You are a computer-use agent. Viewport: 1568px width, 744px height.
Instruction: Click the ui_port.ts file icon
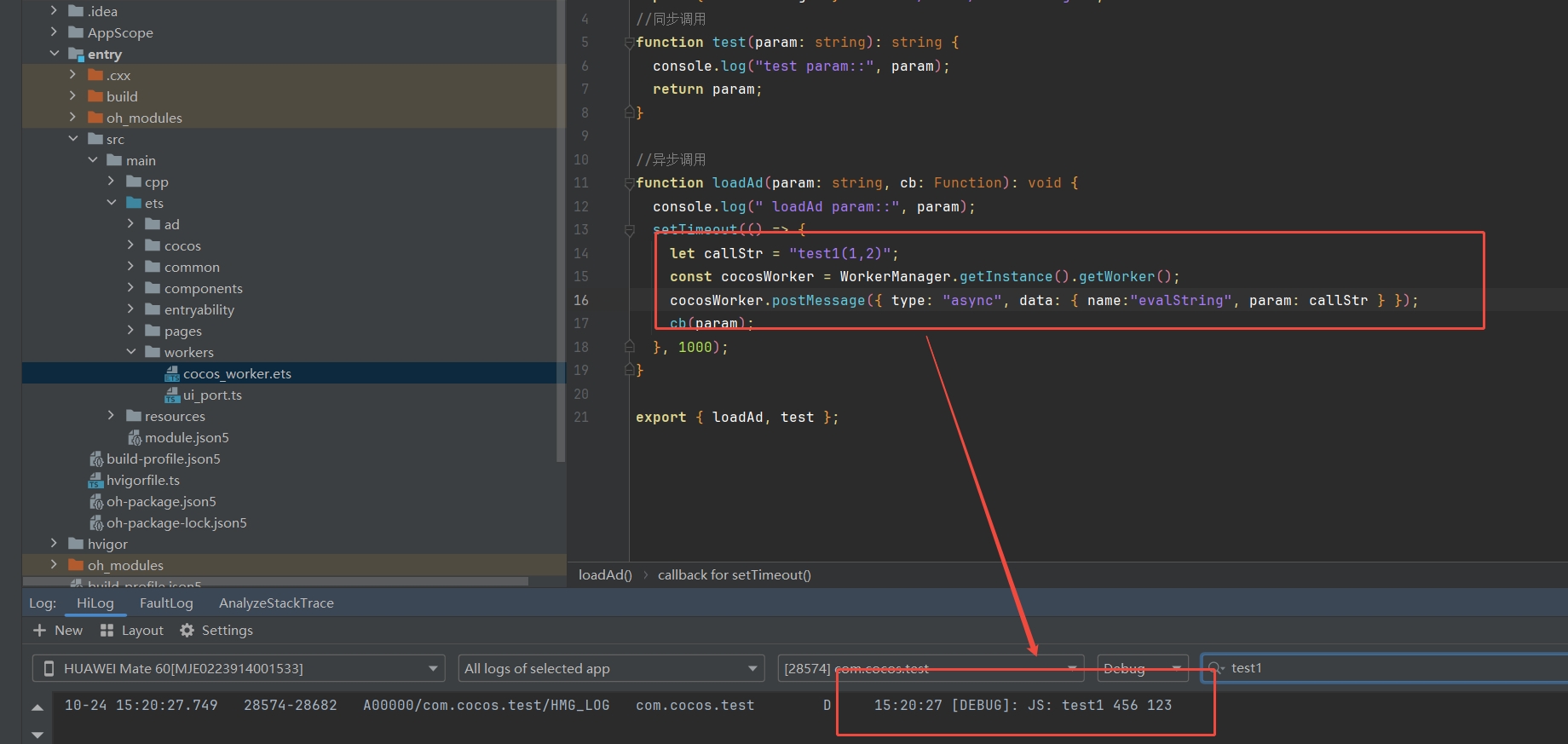point(172,395)
